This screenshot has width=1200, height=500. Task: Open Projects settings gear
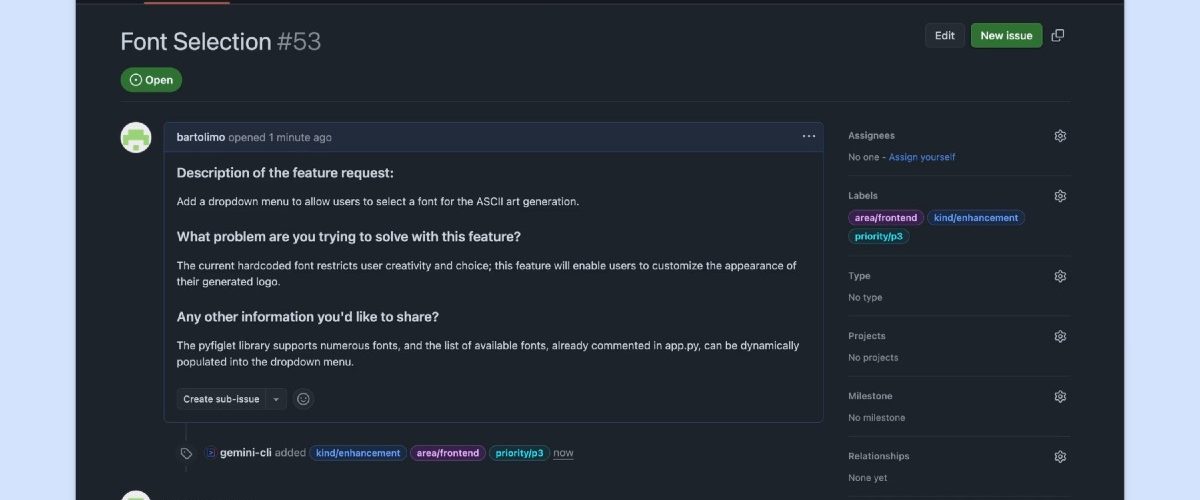coord(1060,336)
